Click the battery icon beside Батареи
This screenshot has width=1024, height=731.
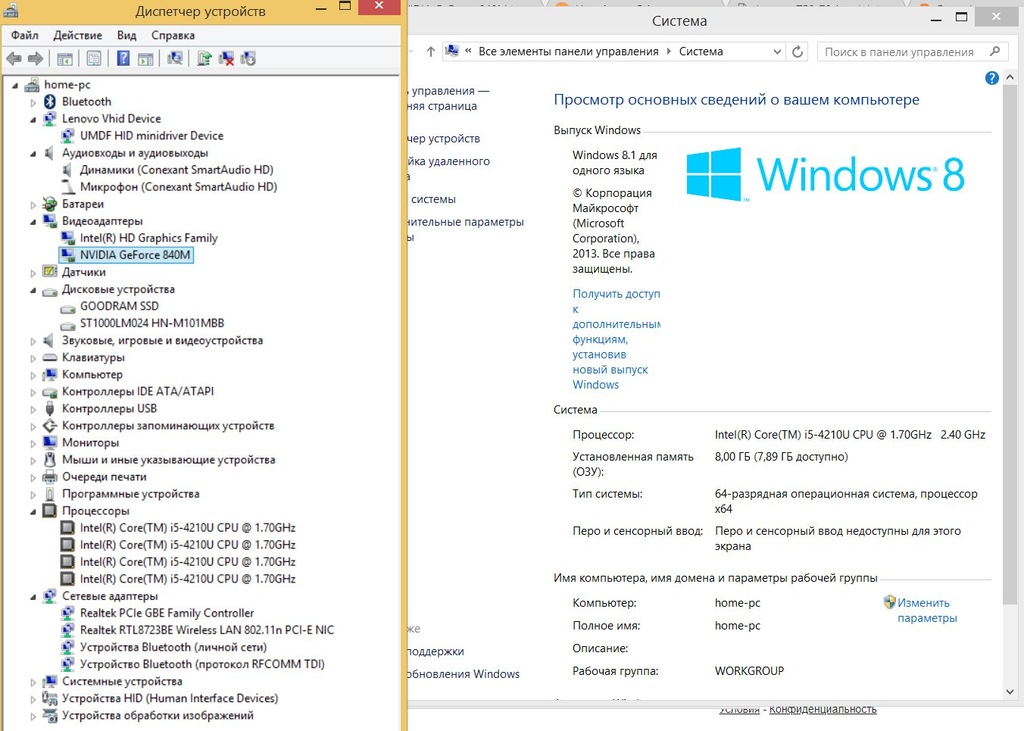(x=50, y=204)
